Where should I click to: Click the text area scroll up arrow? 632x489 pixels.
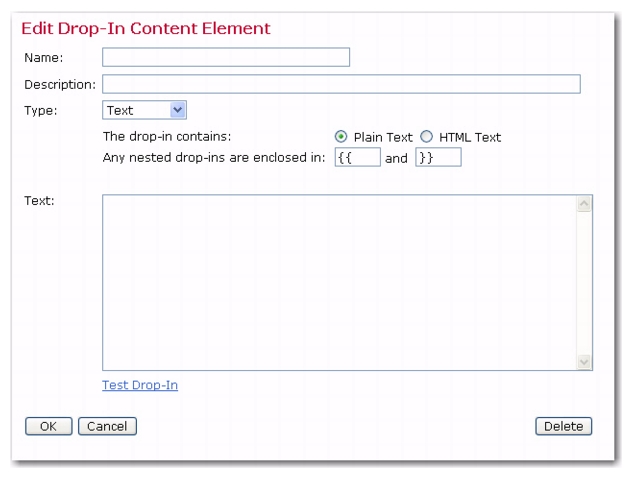point(584,204)
